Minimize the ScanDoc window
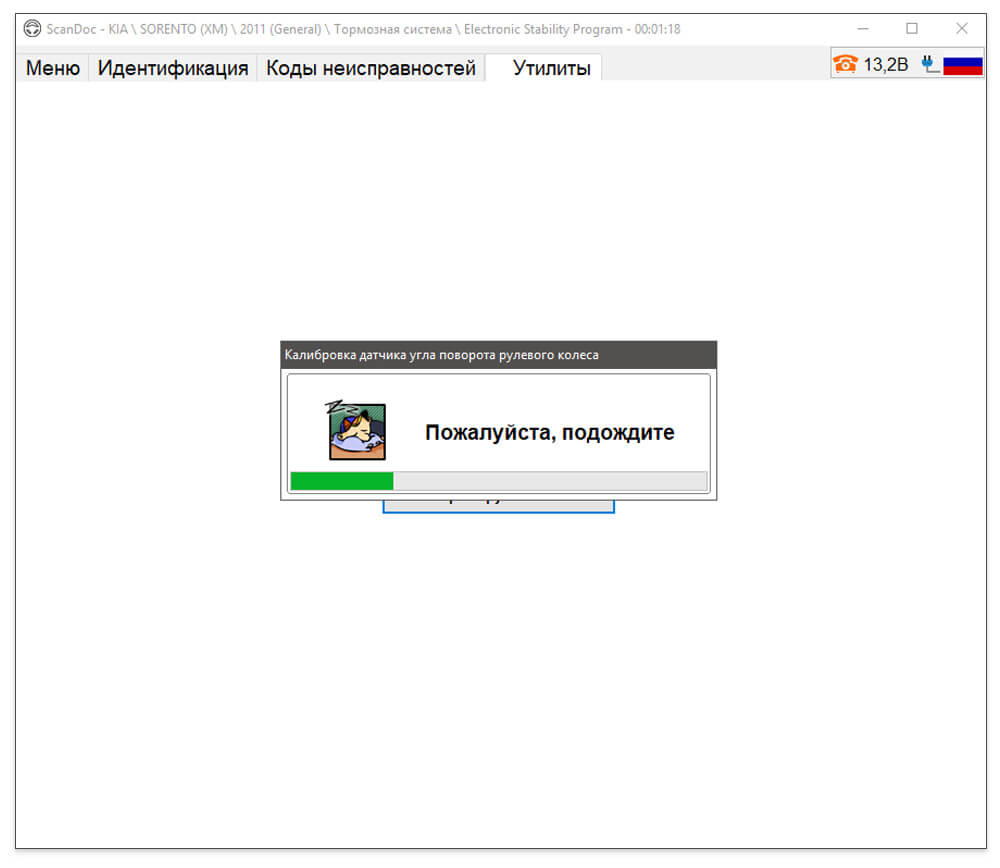Image resolution: width=1000 pixels, height=868 pixels. pos(862,29)
